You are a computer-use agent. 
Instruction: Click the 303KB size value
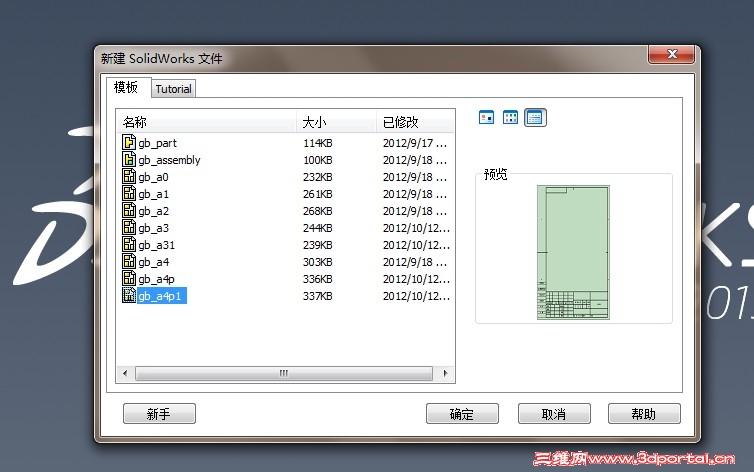click(x=317, y=262)
